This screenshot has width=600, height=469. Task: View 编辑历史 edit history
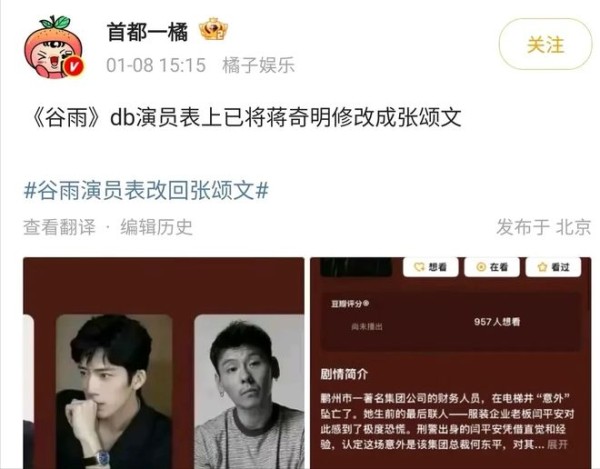tap(156, 227)
